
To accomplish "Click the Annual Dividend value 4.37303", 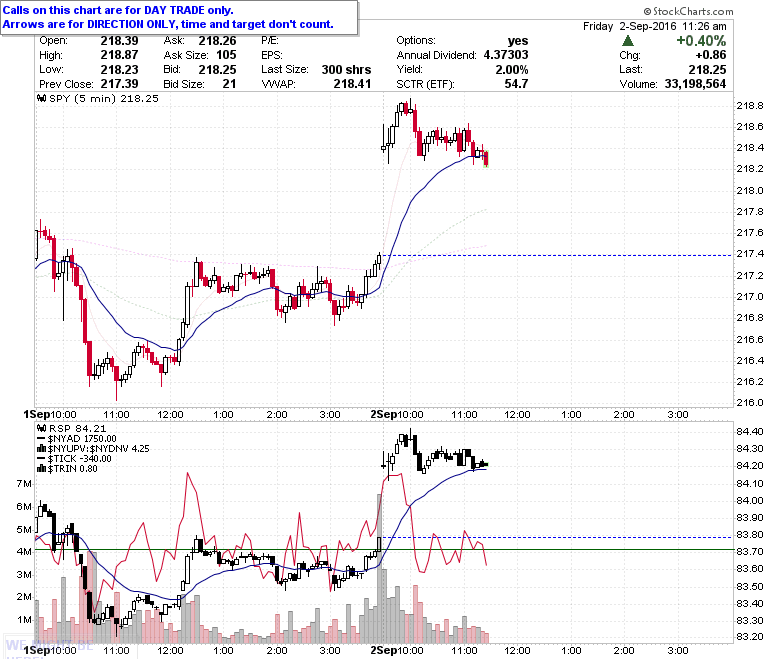I will pos(506,55).
